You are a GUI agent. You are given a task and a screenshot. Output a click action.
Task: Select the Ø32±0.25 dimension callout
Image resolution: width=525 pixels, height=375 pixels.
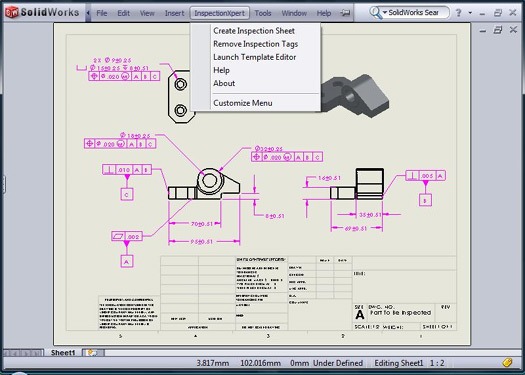tap(269, 148)
